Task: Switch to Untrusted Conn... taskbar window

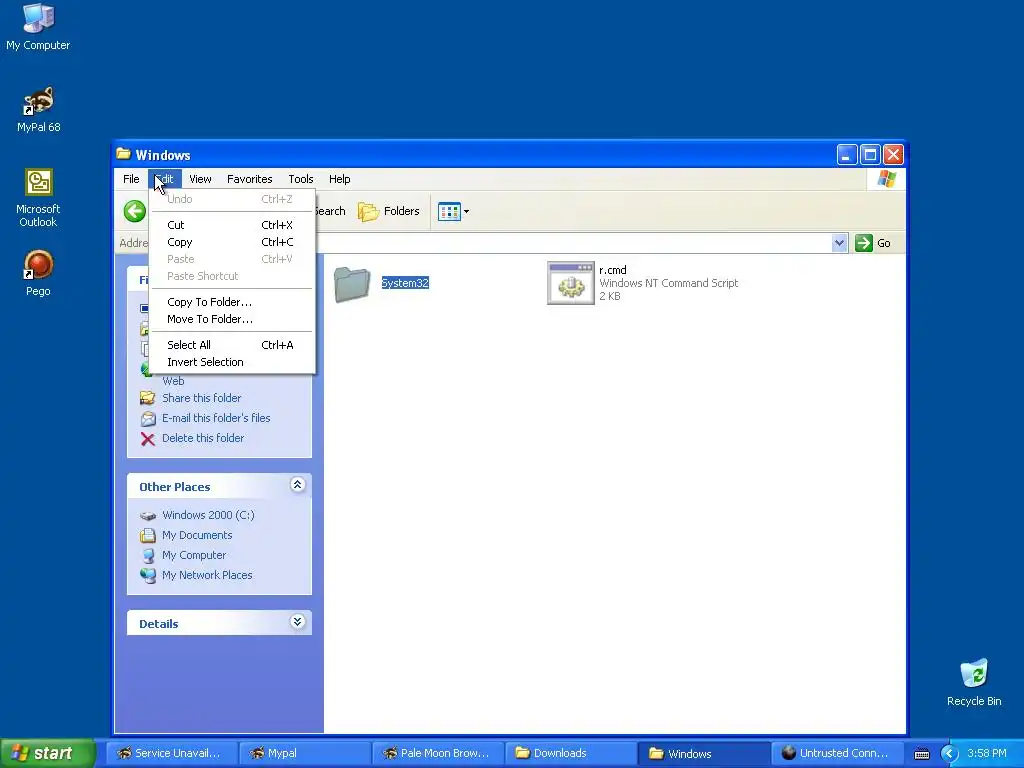Action: click(x=837, y=753)
